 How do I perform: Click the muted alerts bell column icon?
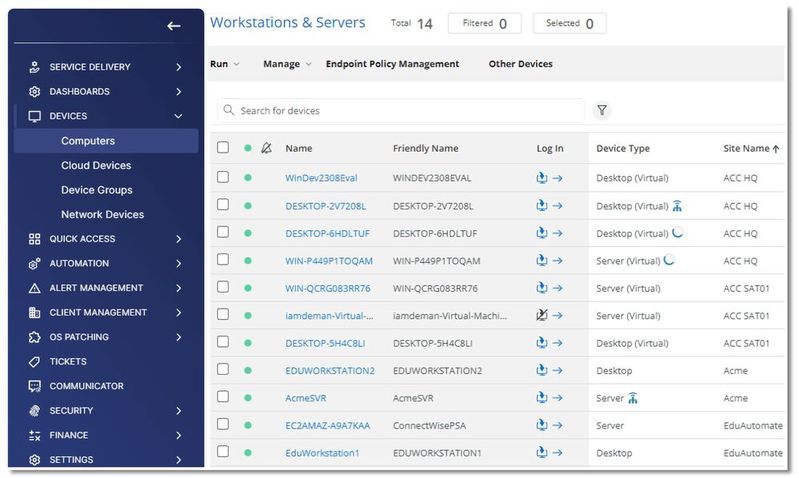(266, 148)
